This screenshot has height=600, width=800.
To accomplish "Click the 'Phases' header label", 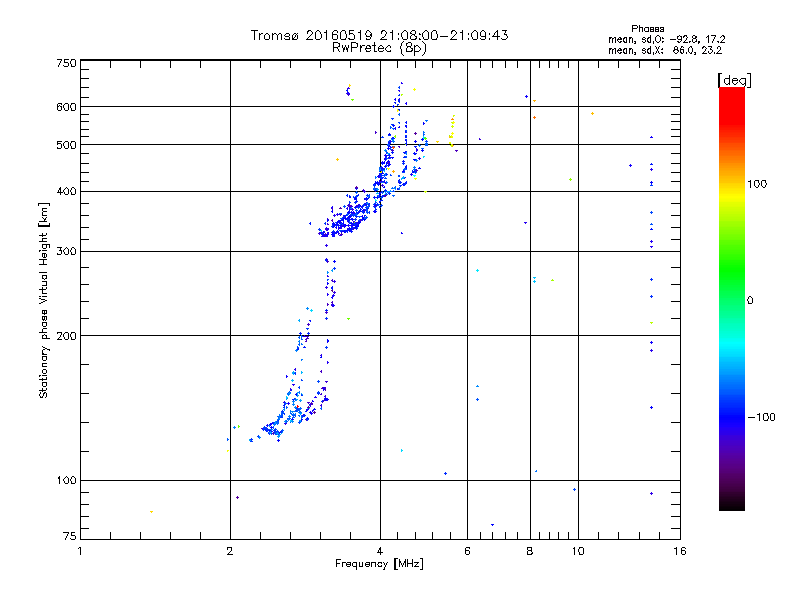I will pos(647,29).
